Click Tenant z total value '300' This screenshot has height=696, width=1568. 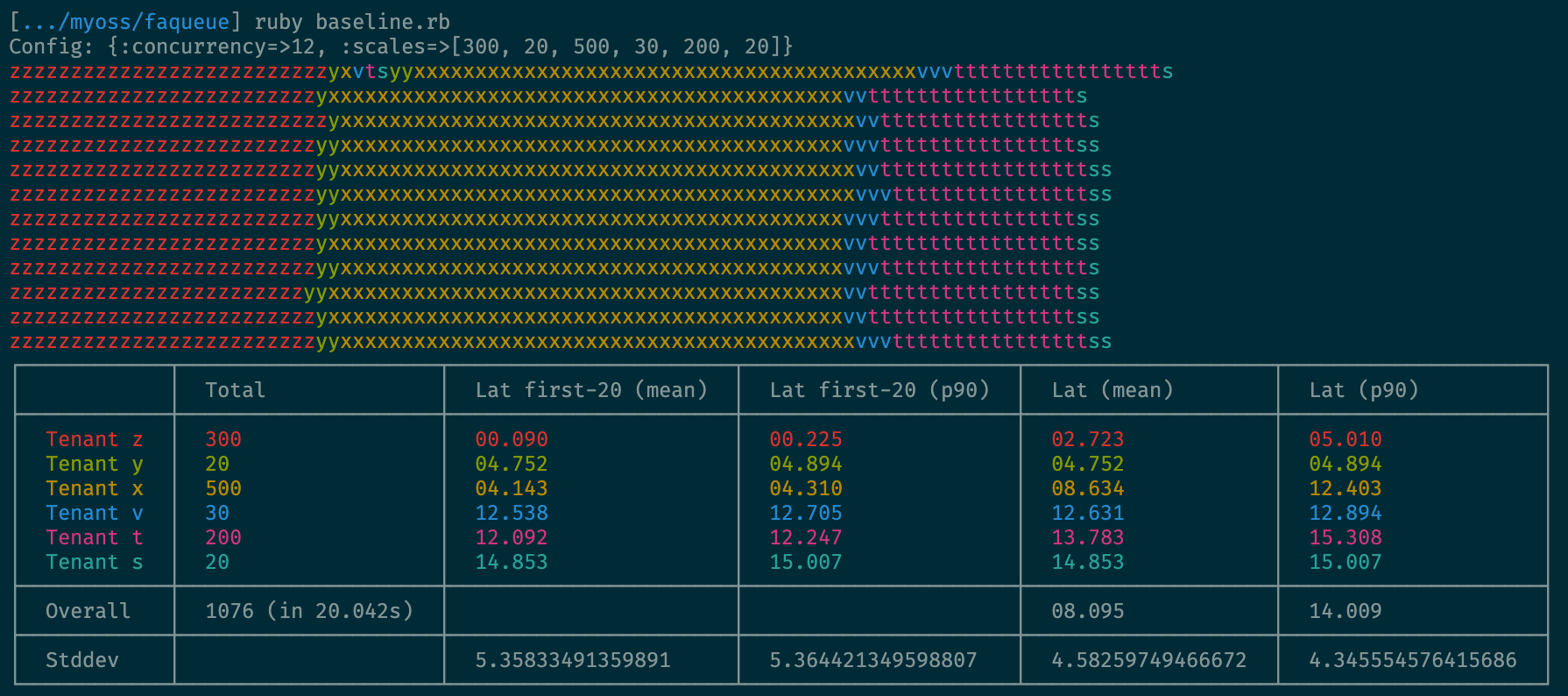click(223, 439)
